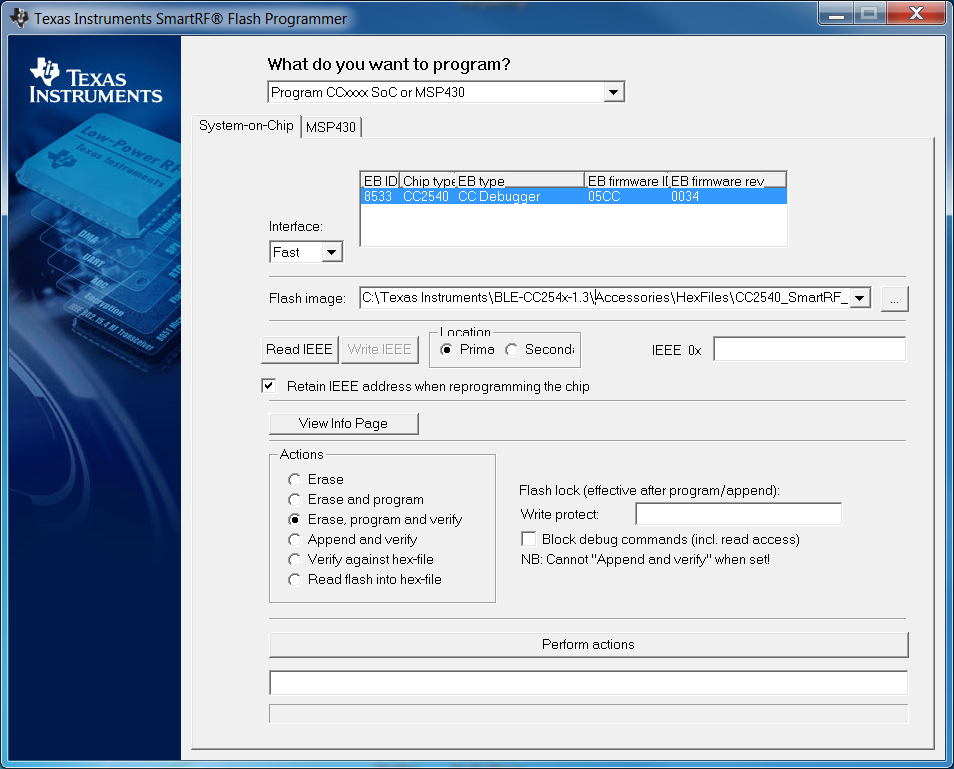Viewport: 954px width, 769px height.
Task: Click the EB firmware ID column header
Action: [627, 181]
